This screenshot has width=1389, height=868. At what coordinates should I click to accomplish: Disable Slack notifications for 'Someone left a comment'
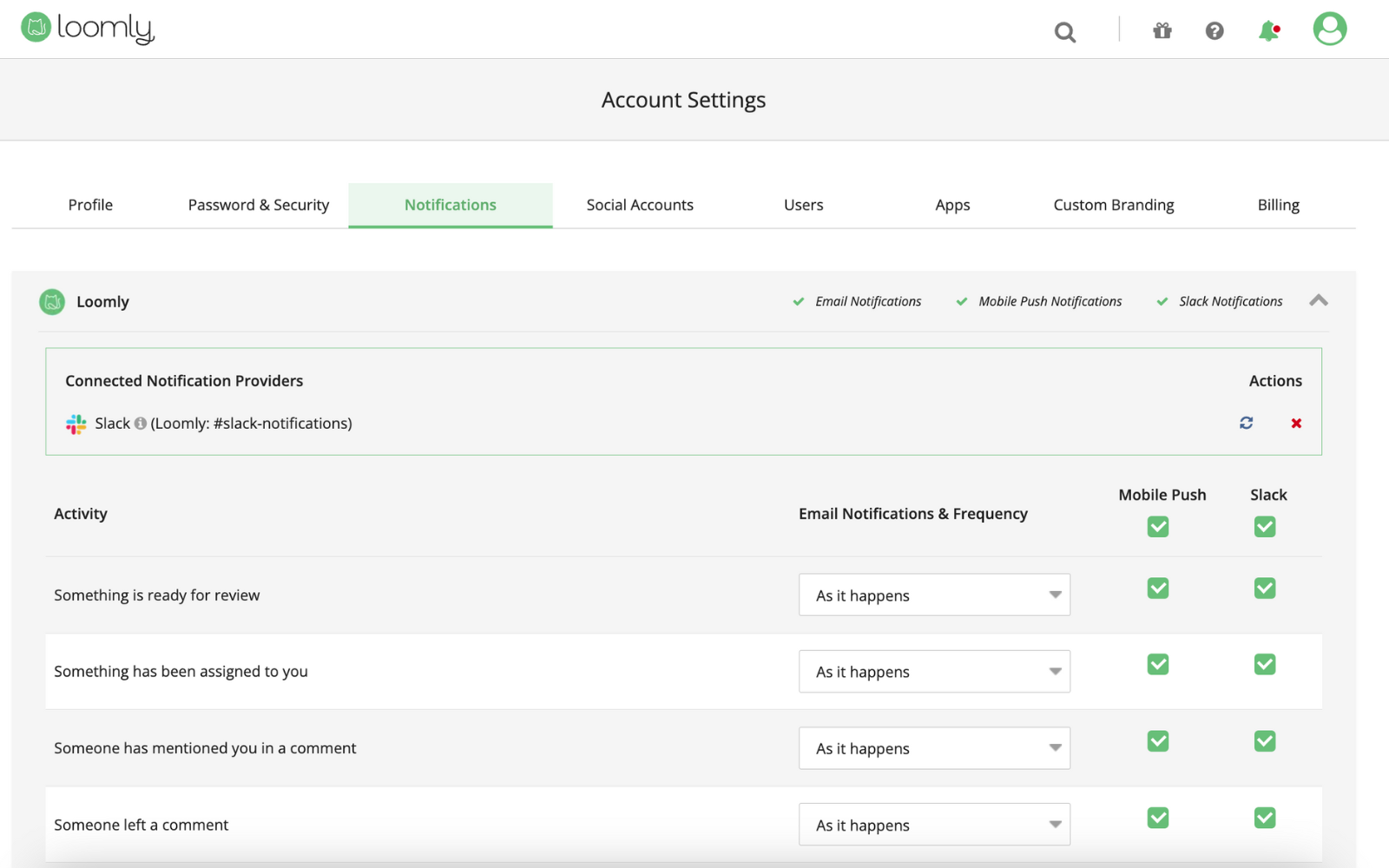(x=1265, y=817)
